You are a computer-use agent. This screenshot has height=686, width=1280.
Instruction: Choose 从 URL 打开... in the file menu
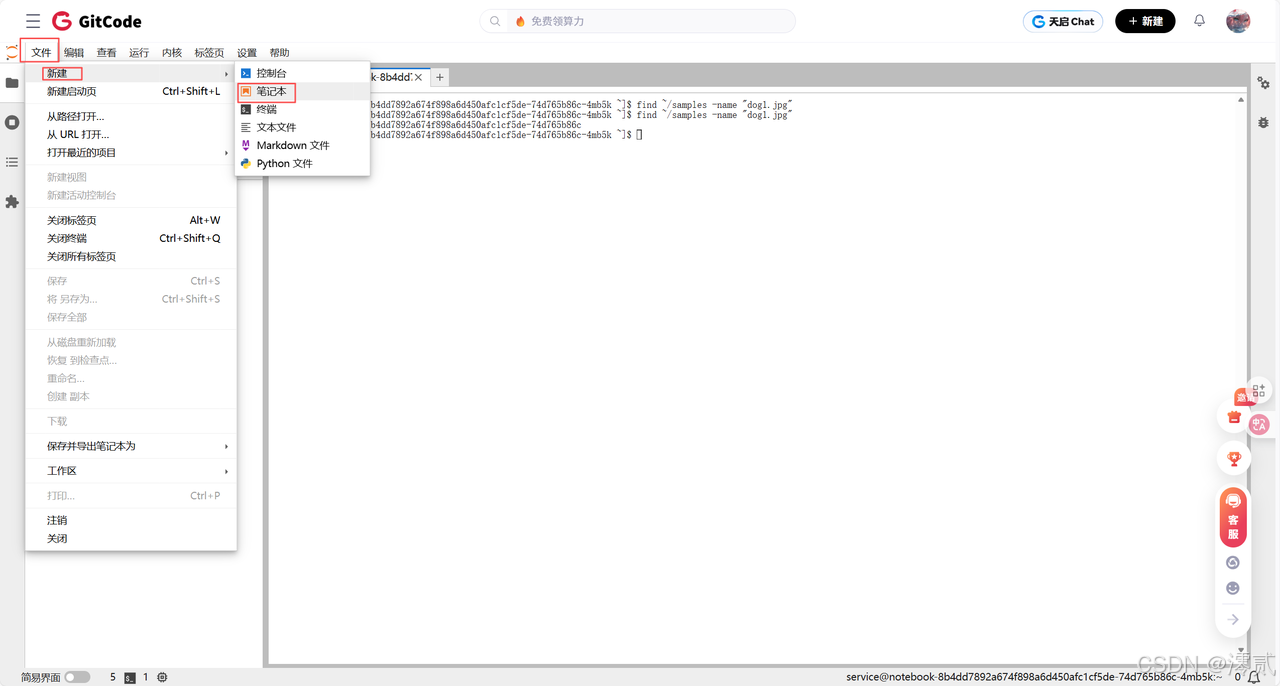pyautogui.click(x=131, y=134)
